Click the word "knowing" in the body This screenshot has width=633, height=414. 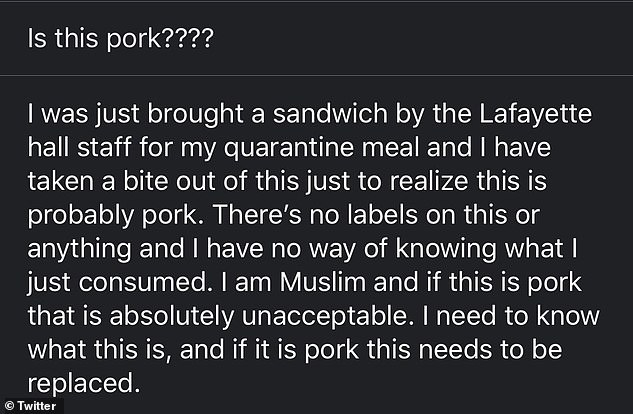(446, 249)
